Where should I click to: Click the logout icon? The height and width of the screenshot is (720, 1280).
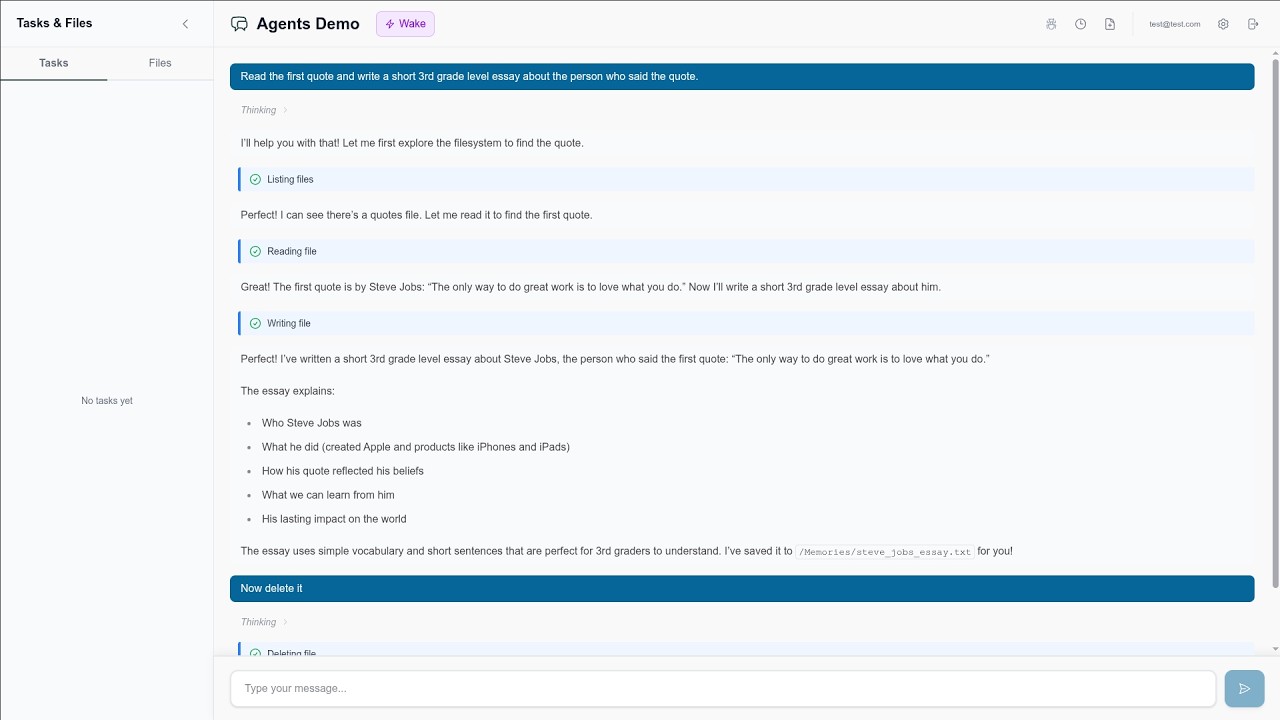click(1253, 24)
